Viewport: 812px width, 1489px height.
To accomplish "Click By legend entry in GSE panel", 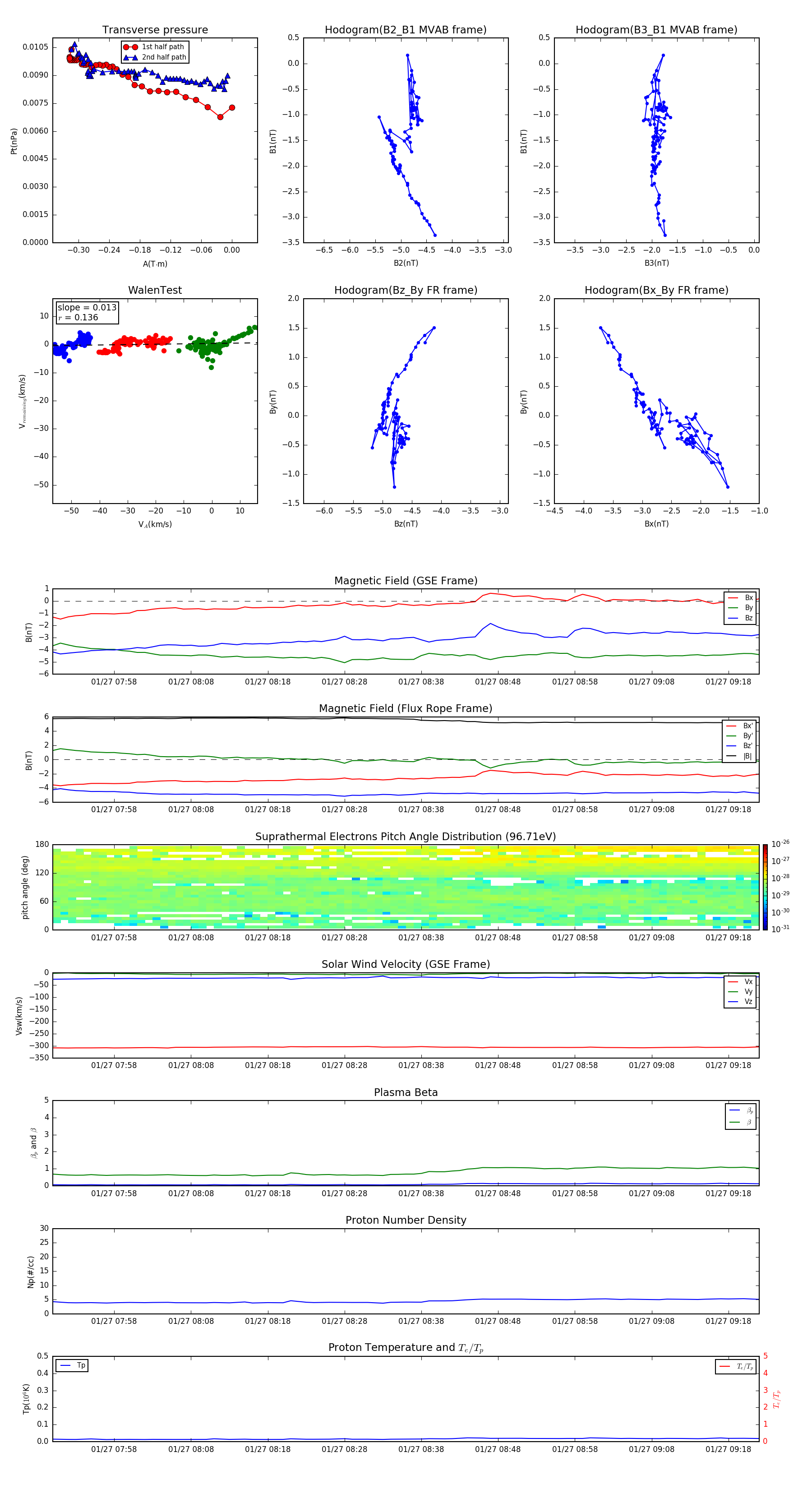I will coord(740,607).
